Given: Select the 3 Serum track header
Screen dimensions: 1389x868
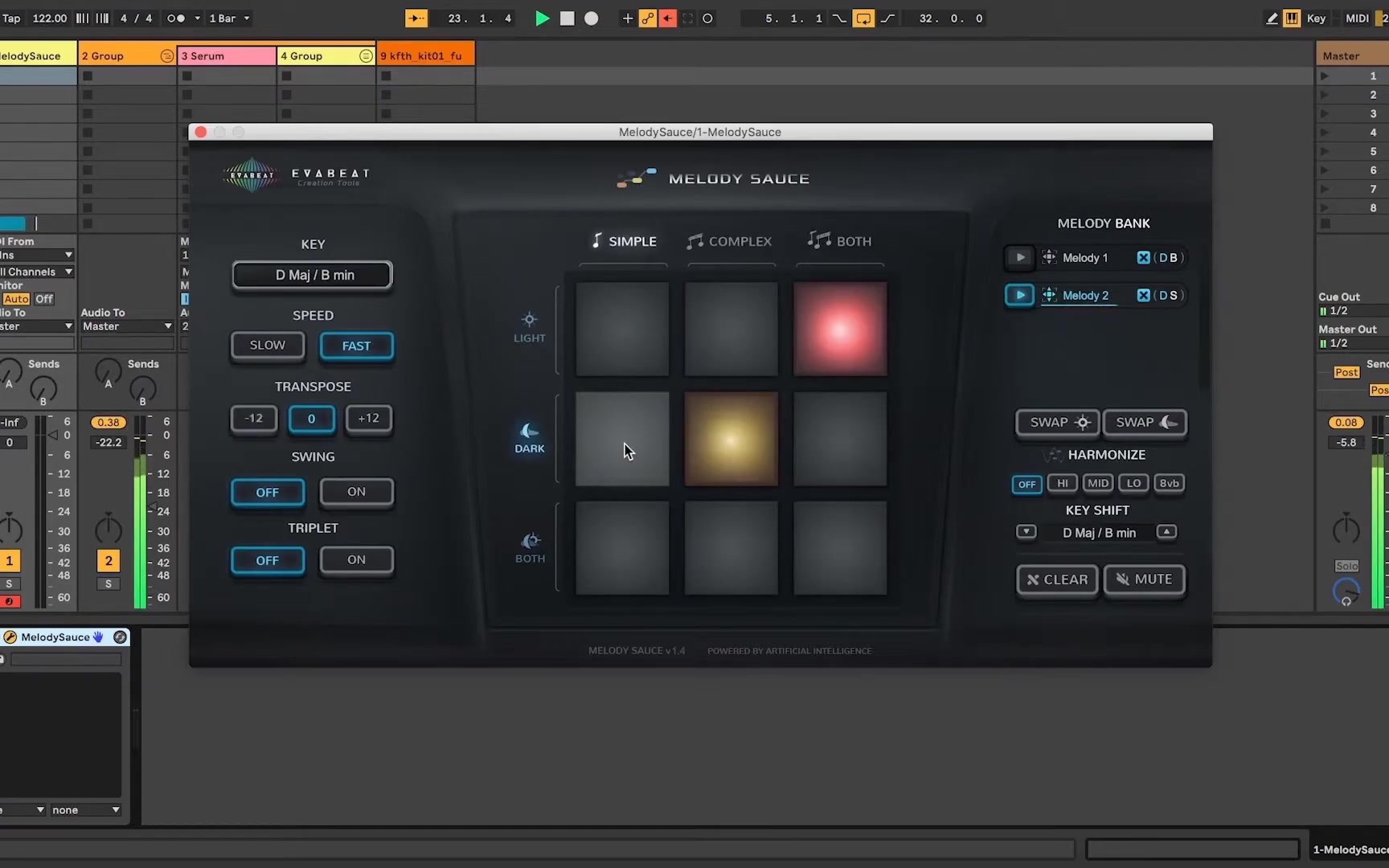Looking at the screenshot, I should (227, 55).
